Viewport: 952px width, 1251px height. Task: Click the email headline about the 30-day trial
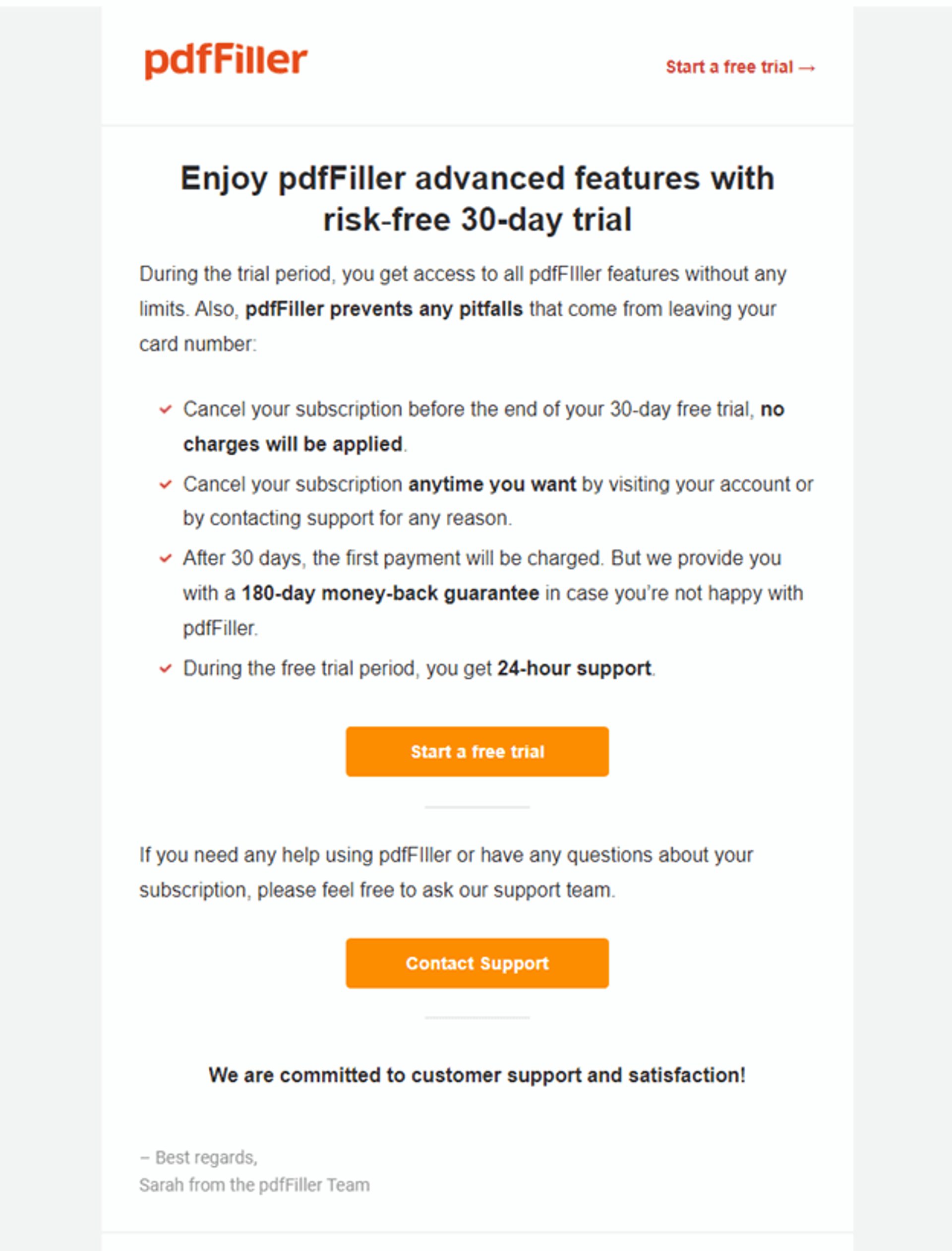(477, 198)
